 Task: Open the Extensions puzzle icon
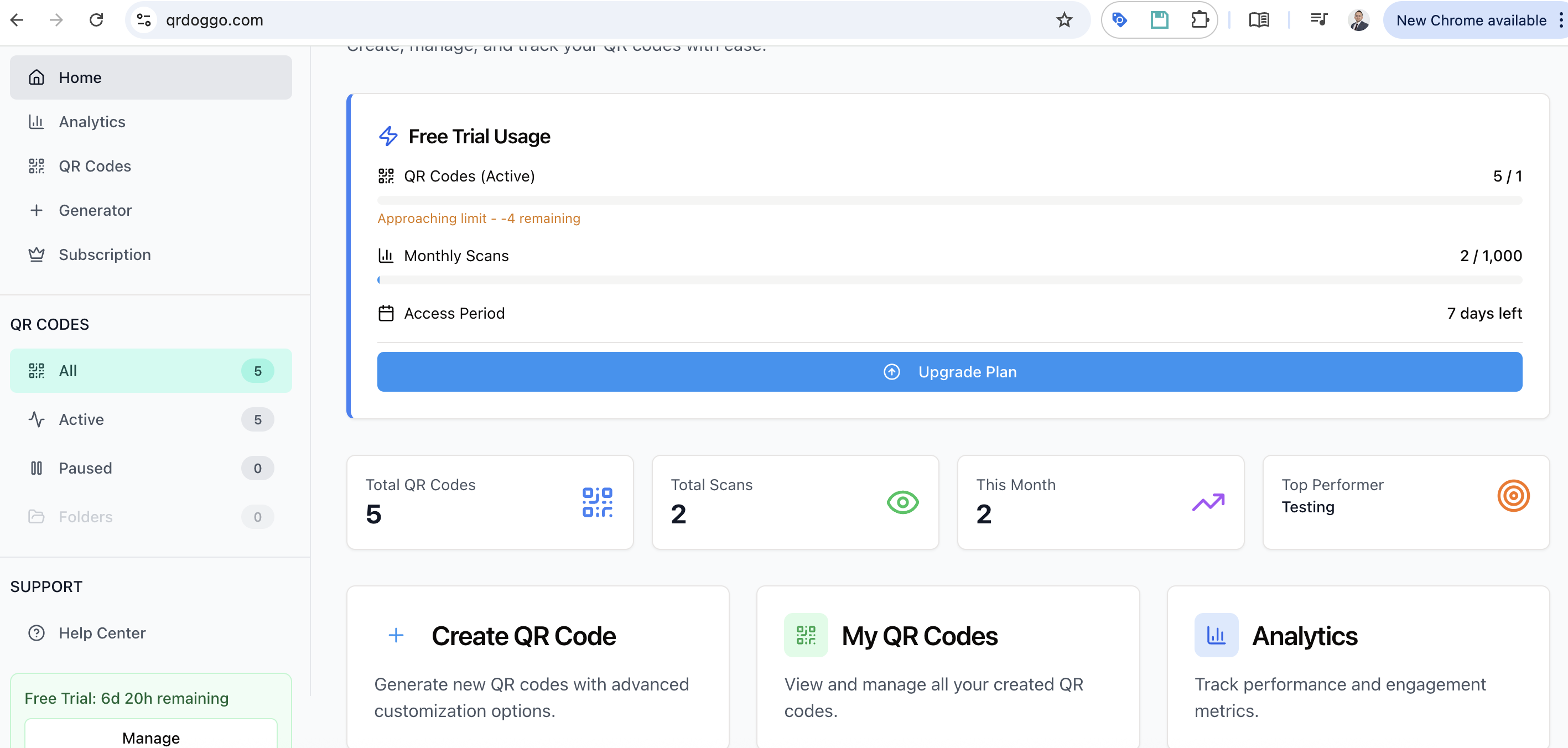tap(1199, 20)
